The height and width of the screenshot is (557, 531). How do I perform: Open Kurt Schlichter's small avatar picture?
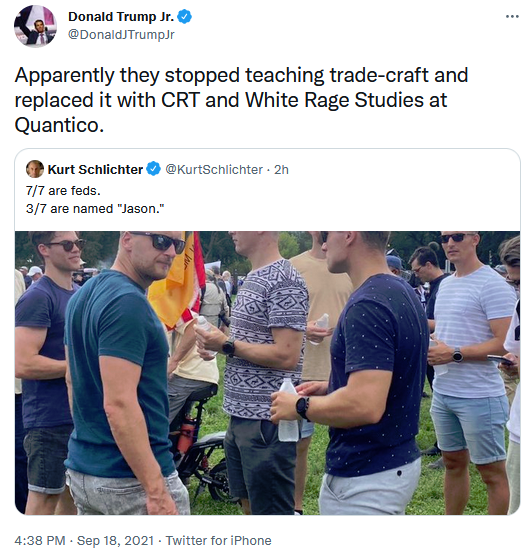pyautogui.click(x=35, y=169)
